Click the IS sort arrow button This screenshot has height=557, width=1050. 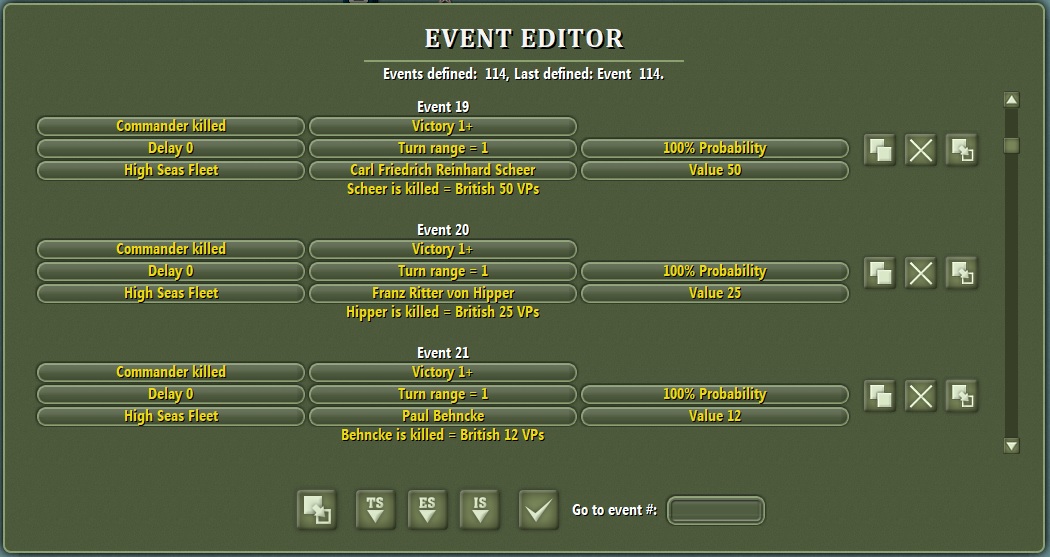[479, 510]
